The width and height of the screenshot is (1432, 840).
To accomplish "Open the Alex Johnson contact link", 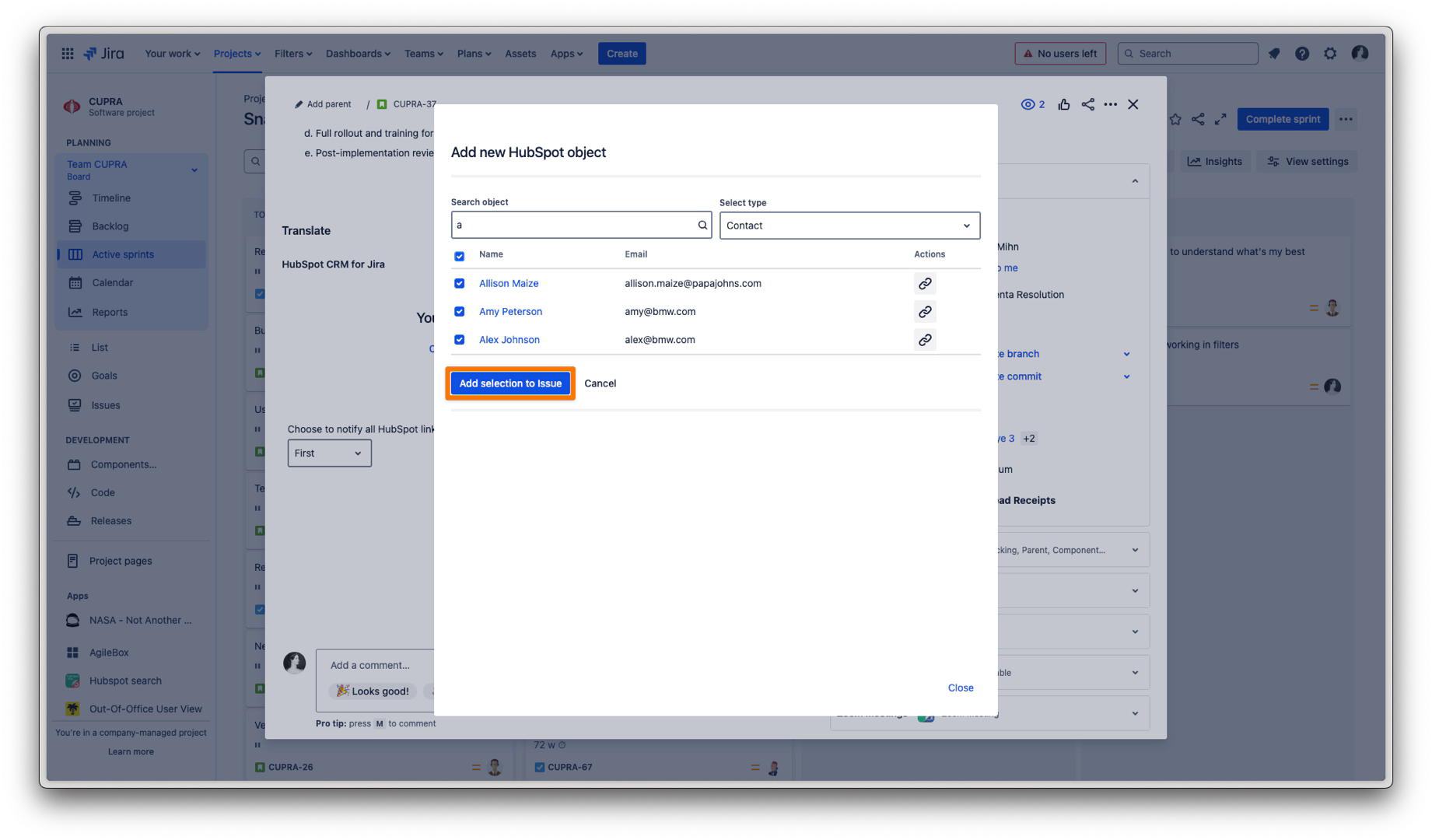I will pyautogui.click(x=509, y=340).
